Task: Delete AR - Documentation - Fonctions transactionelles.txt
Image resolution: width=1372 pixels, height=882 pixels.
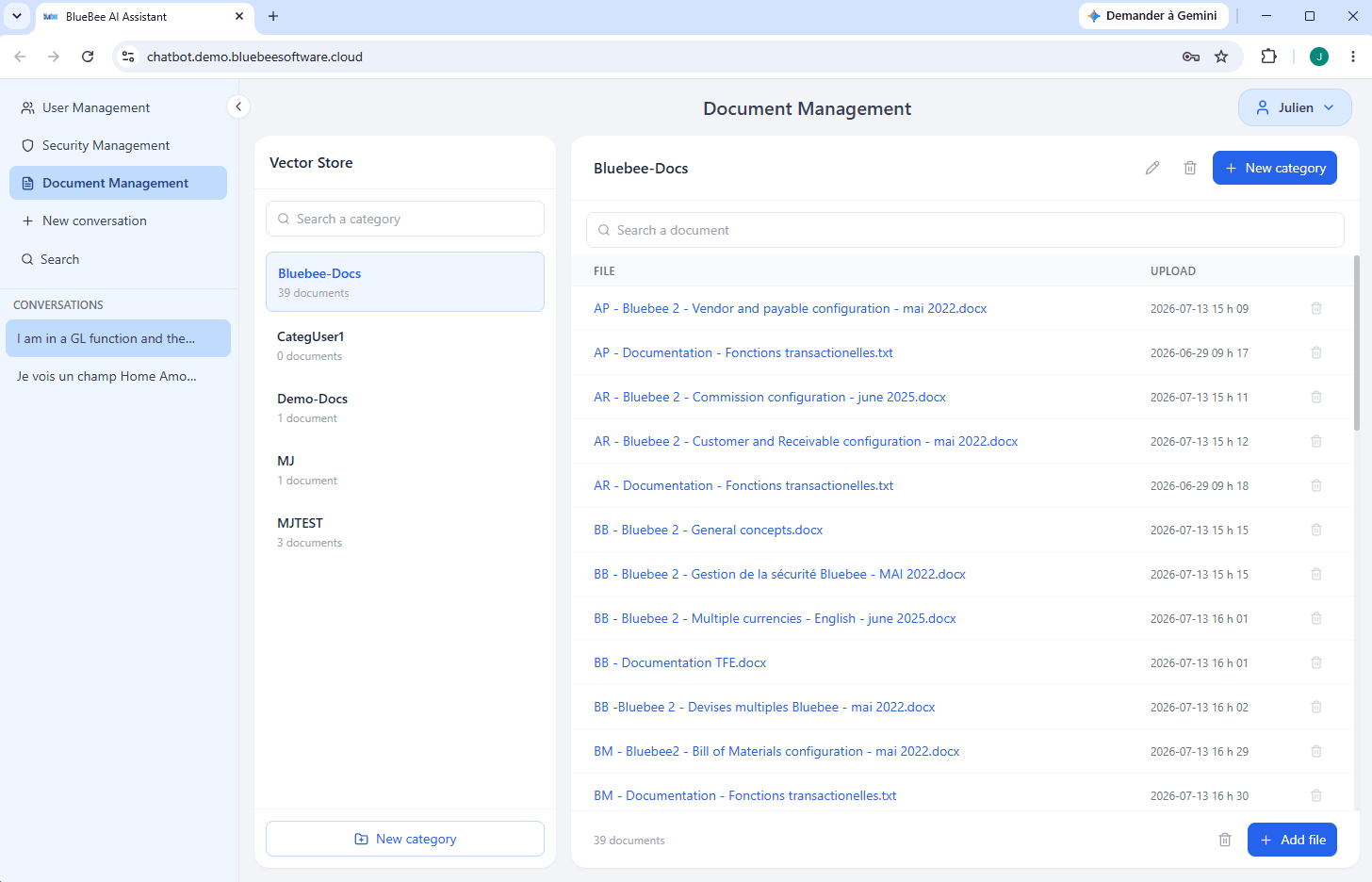Action: tap(1316, 485)
